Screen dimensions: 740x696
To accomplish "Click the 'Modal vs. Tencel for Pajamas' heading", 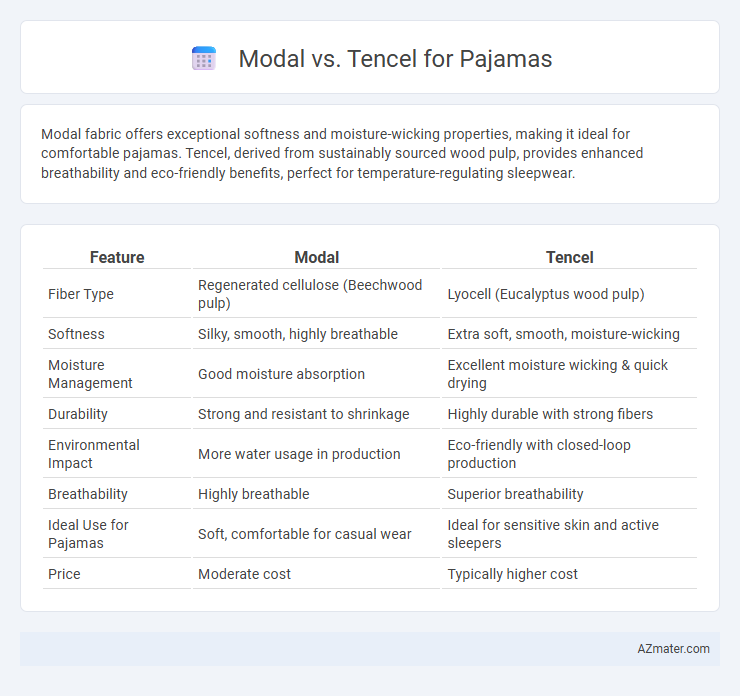I will pos(395,59).
